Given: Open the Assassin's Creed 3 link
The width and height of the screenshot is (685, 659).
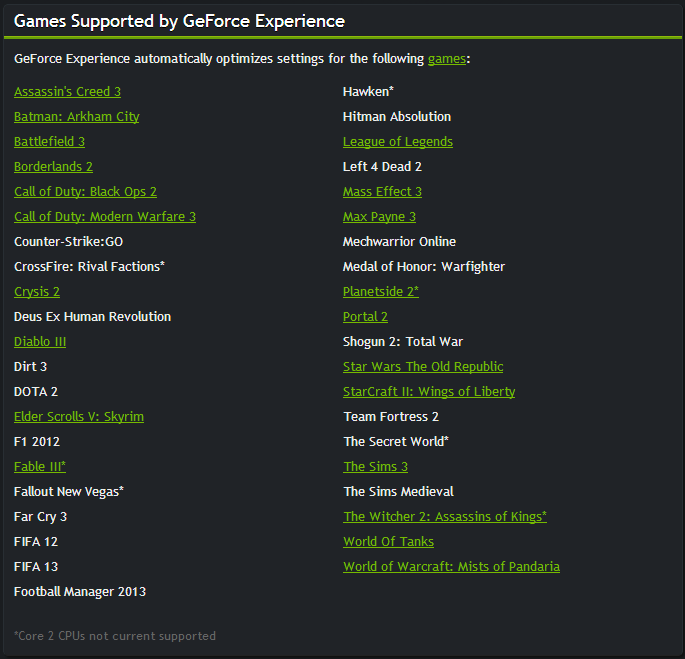Looking at the screenshot, I should 67,92.
